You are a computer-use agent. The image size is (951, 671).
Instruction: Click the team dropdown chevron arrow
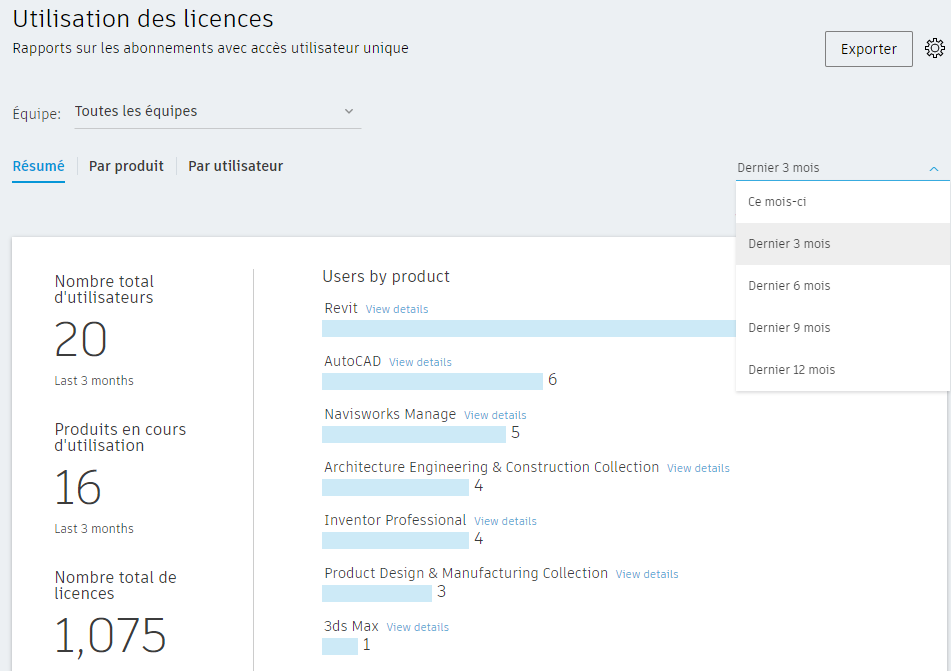(x=349, y=111)
